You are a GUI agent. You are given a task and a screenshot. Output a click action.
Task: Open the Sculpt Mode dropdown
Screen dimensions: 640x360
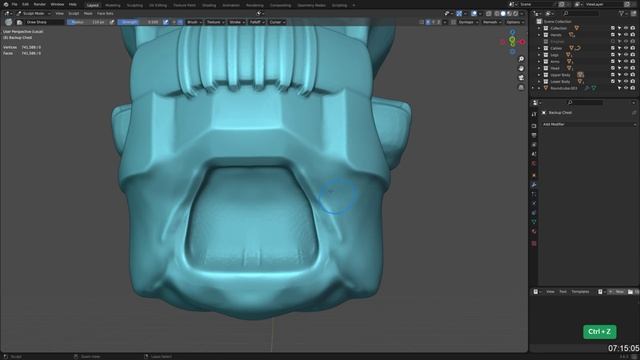[x=33, y=13]
